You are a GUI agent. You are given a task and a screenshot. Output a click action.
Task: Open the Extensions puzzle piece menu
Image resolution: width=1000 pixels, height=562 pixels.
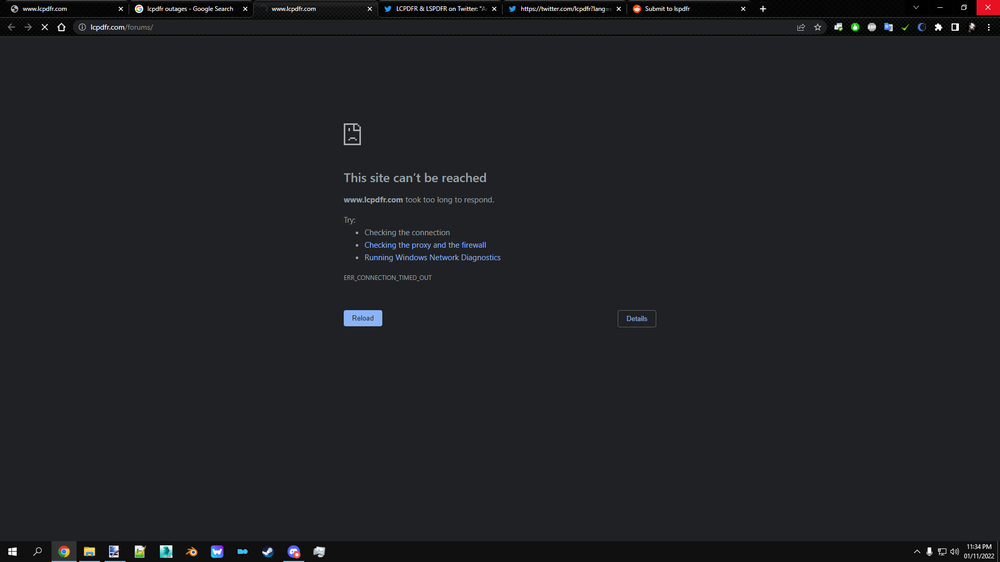coord(938,27)
